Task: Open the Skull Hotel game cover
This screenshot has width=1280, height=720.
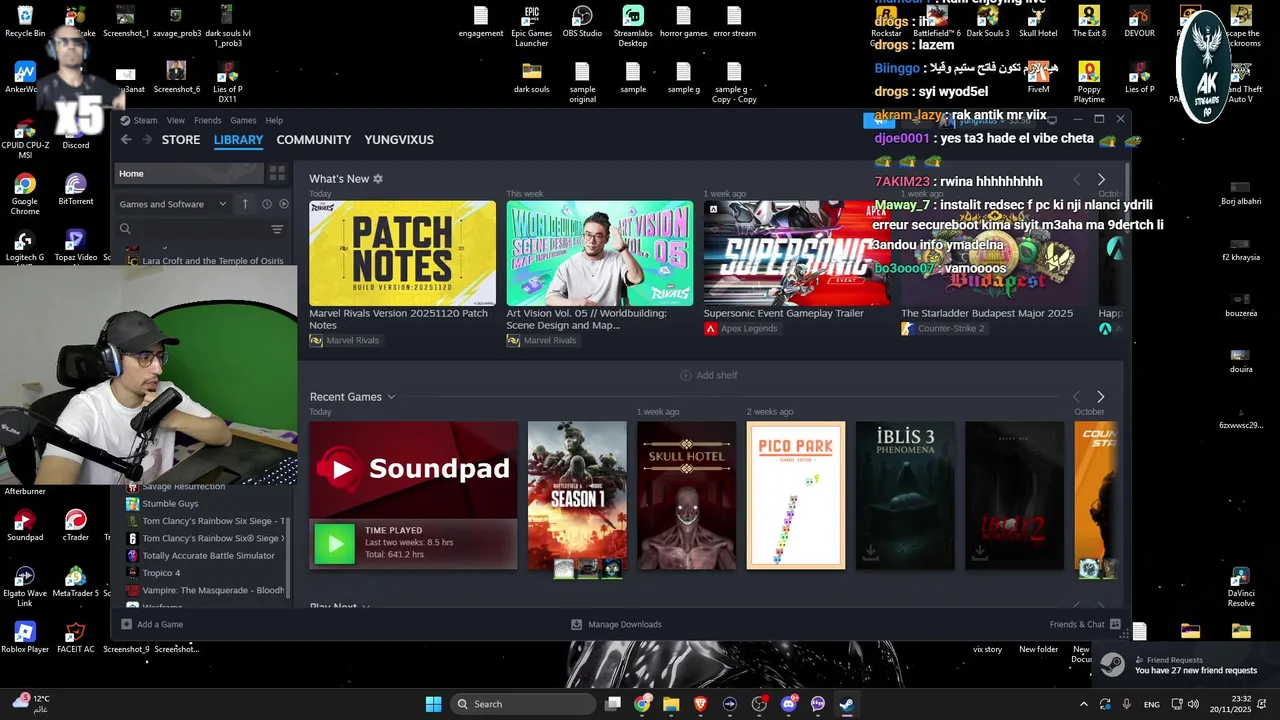Action: (x=686, y=495)
